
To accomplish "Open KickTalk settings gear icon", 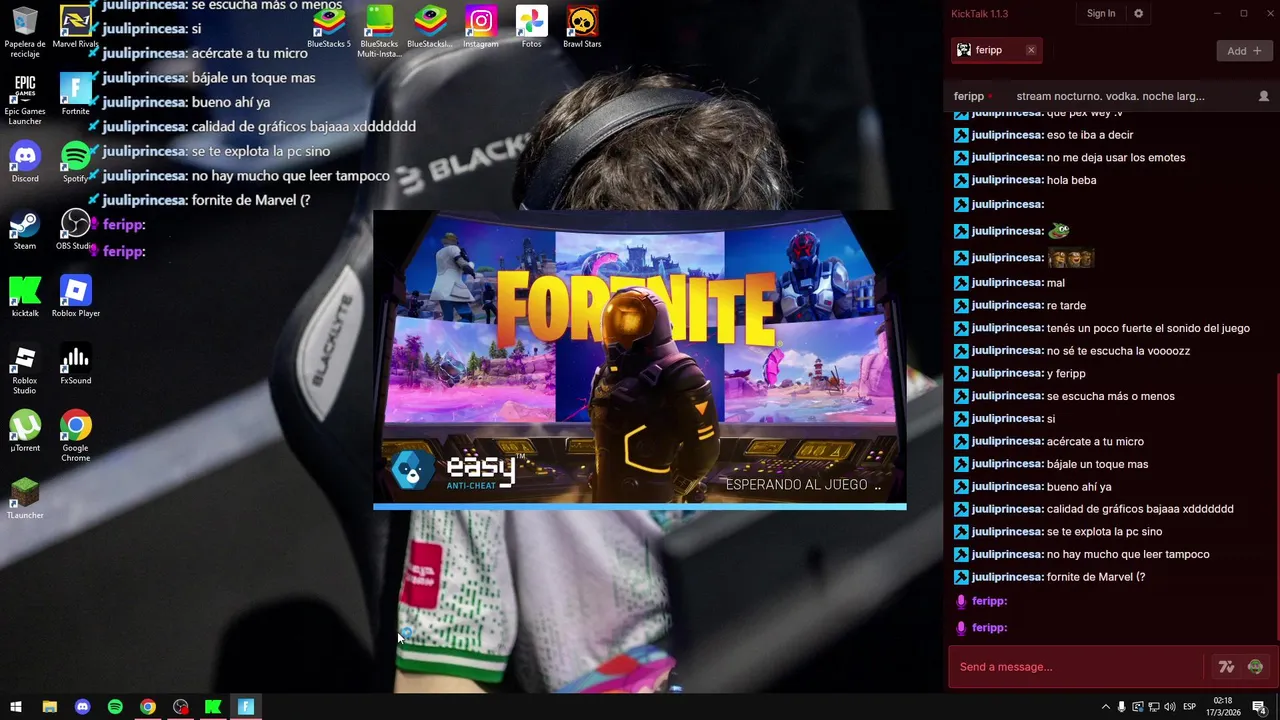I will click(1138, 14).
